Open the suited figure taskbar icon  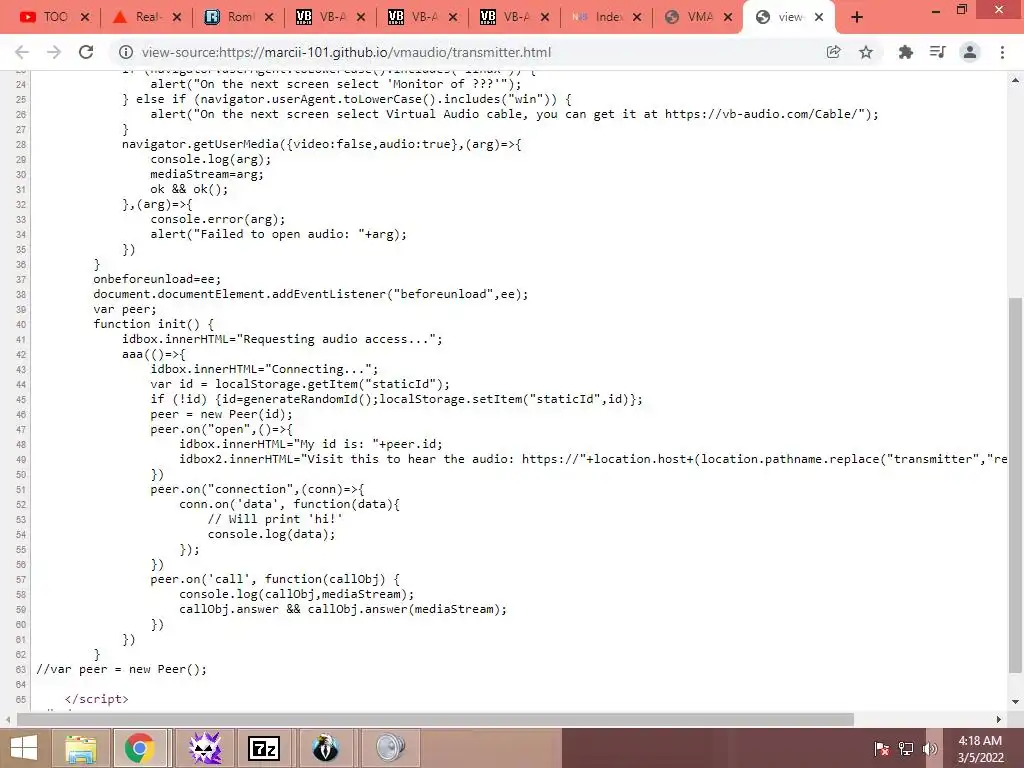325,748
